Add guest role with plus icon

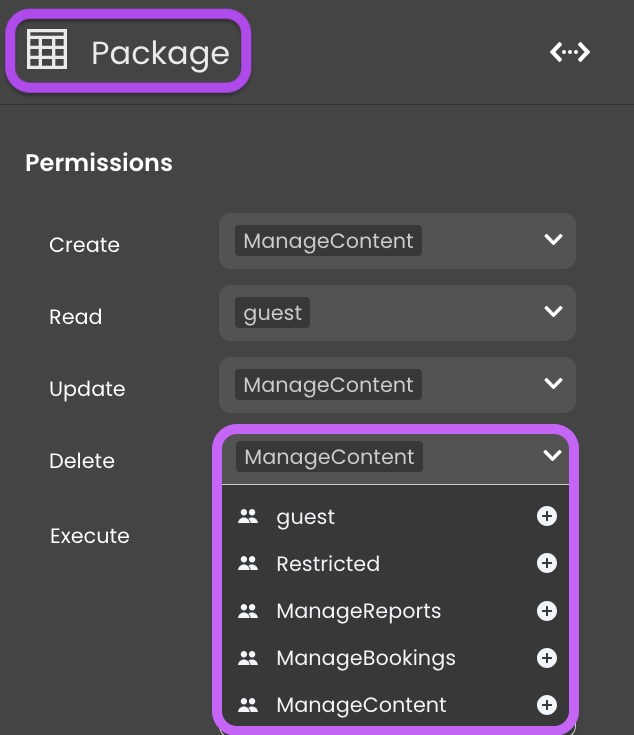coord(546,516)
